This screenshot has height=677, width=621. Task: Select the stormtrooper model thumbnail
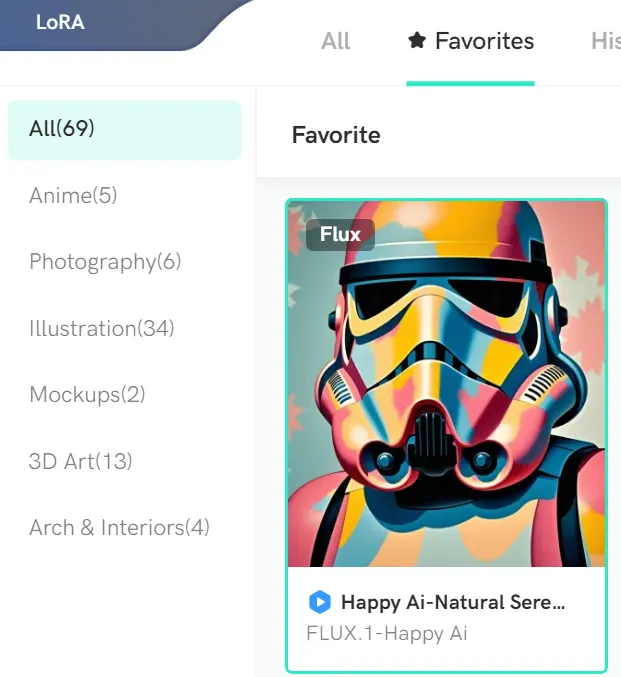[447, 384]
